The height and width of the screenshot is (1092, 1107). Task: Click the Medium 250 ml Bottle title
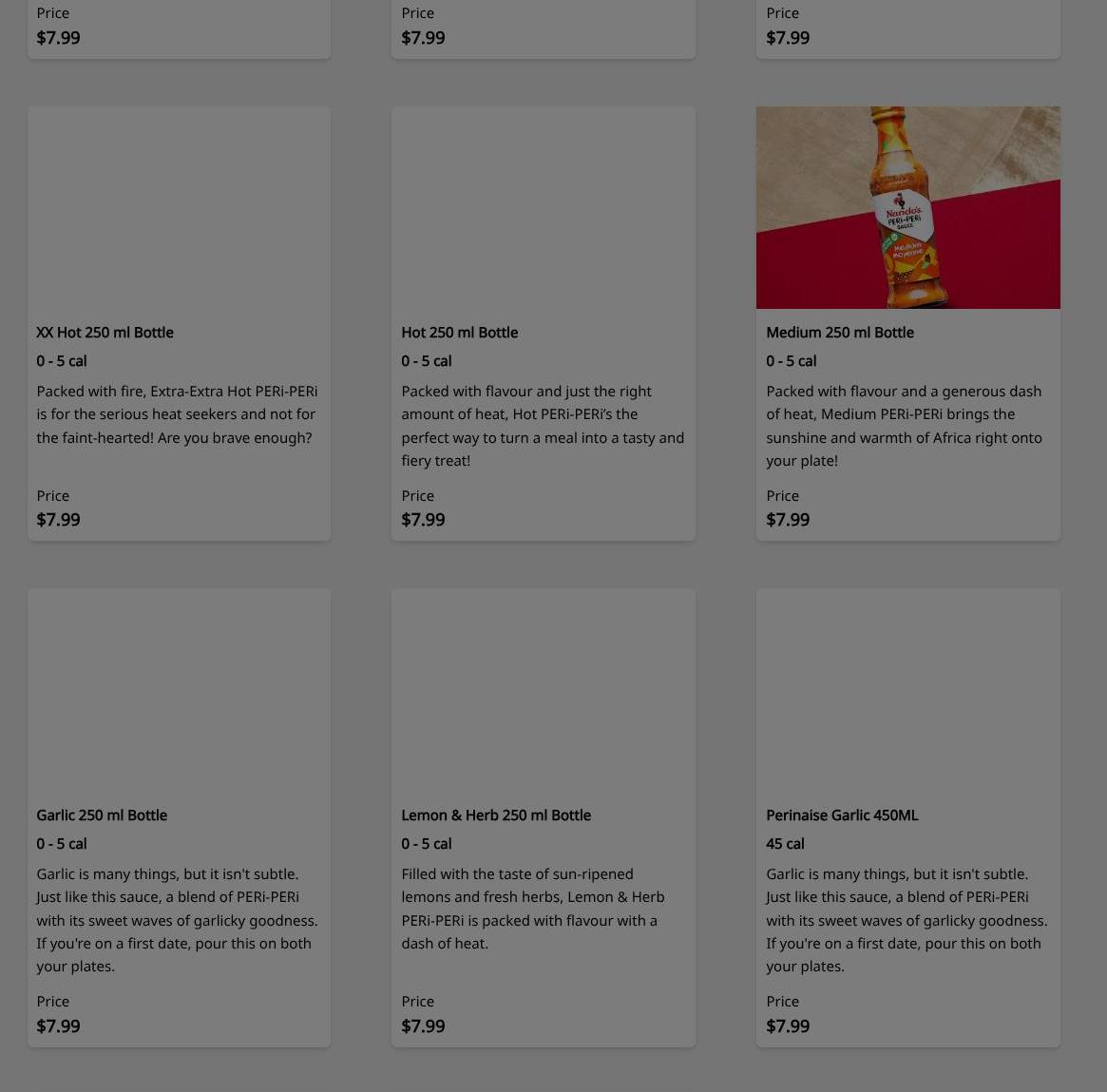839,333
